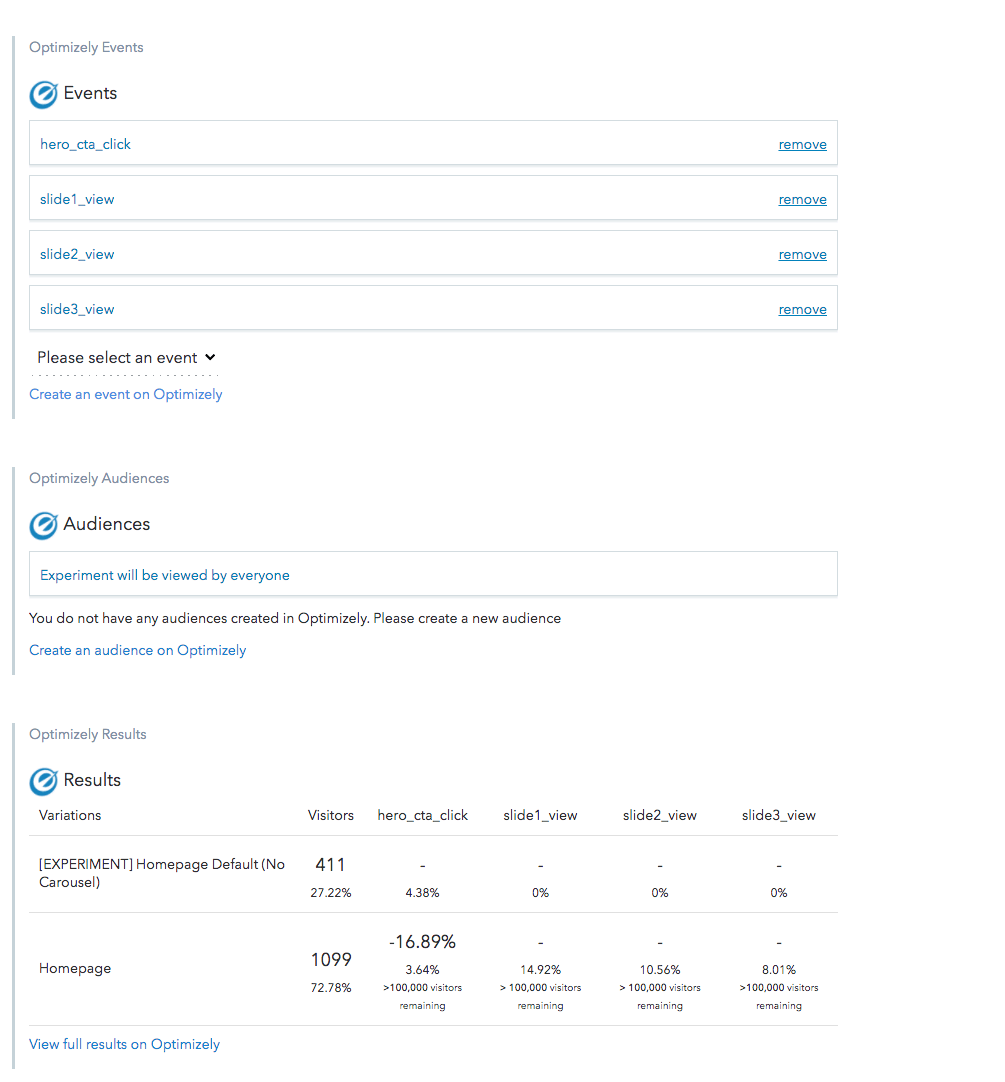The width and height of the screenshot is (1005, 1082).
Task: Remove the slide2_view event
Action: (x=802, y=255)
